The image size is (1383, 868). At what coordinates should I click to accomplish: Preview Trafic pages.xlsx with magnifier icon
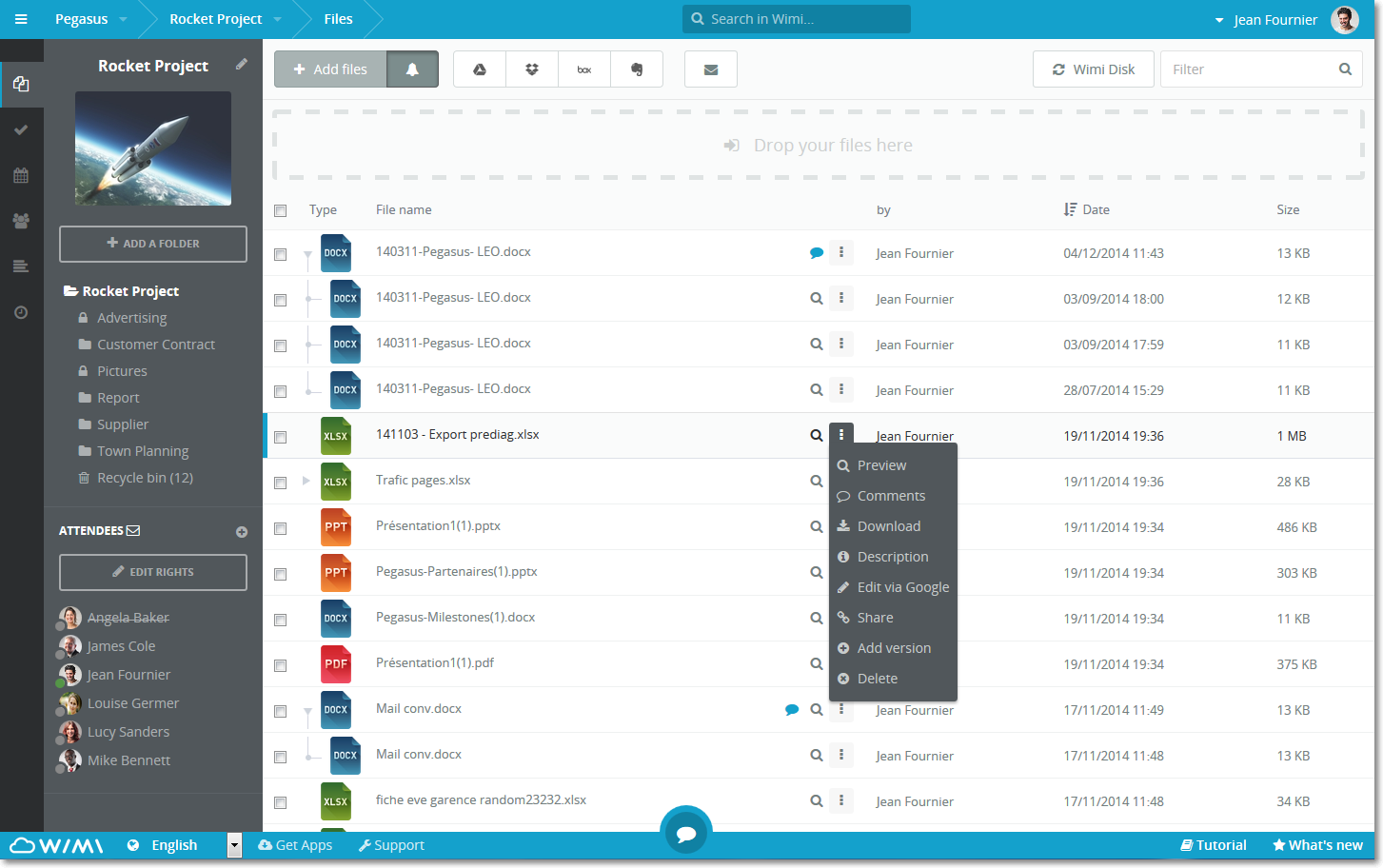(817, 482)
